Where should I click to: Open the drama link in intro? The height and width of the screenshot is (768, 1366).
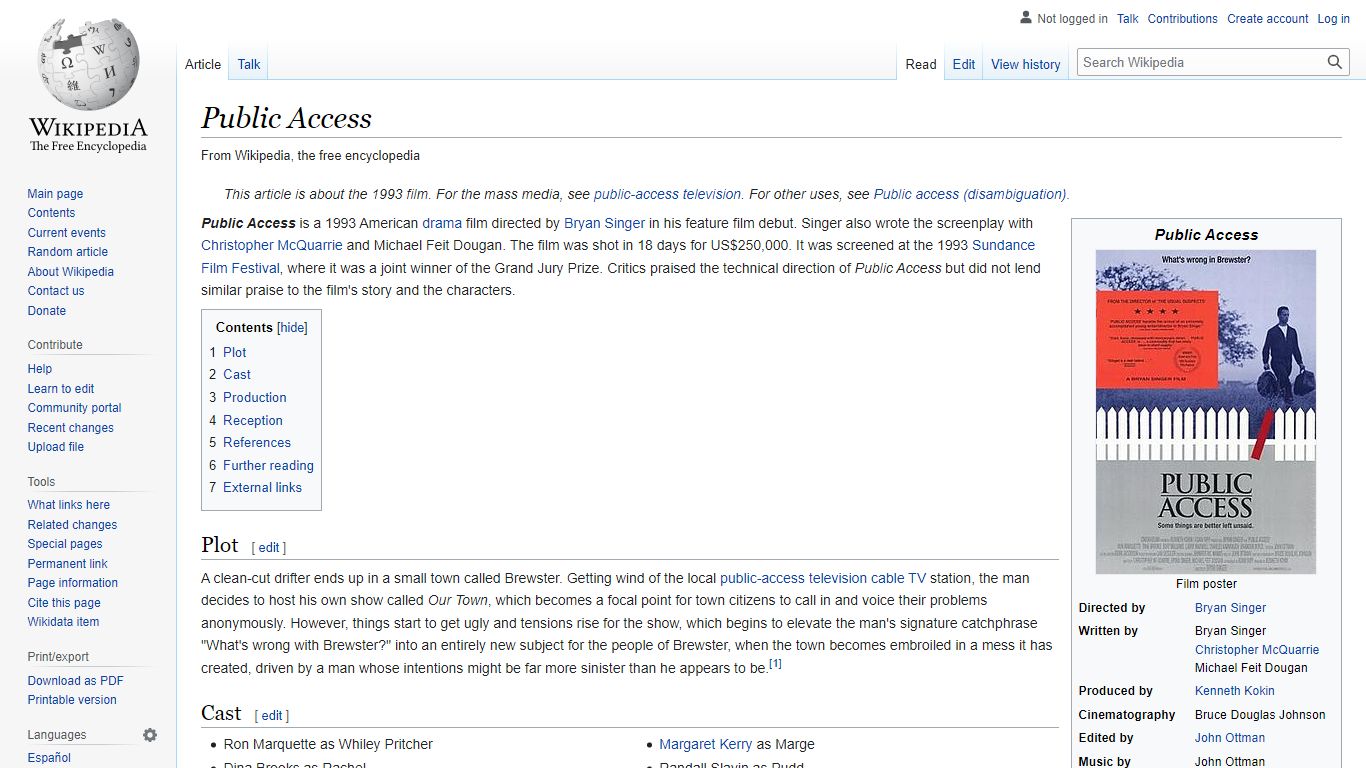pos(441,223)
